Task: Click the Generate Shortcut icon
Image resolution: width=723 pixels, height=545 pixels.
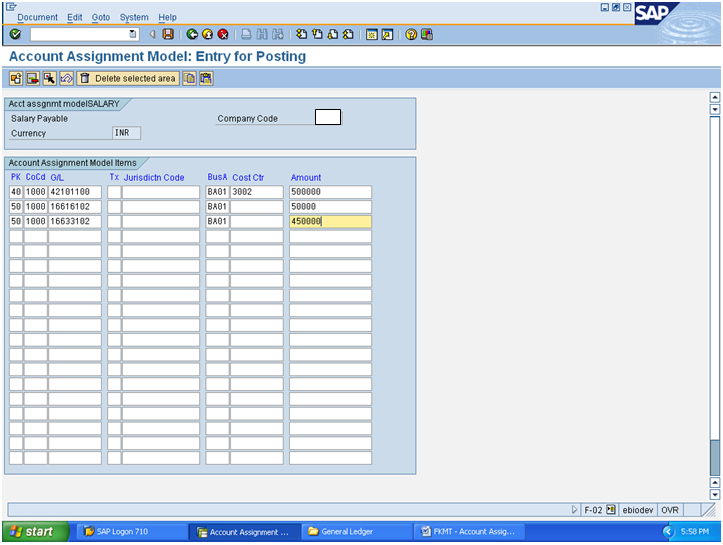Action: tap(387, 34)
